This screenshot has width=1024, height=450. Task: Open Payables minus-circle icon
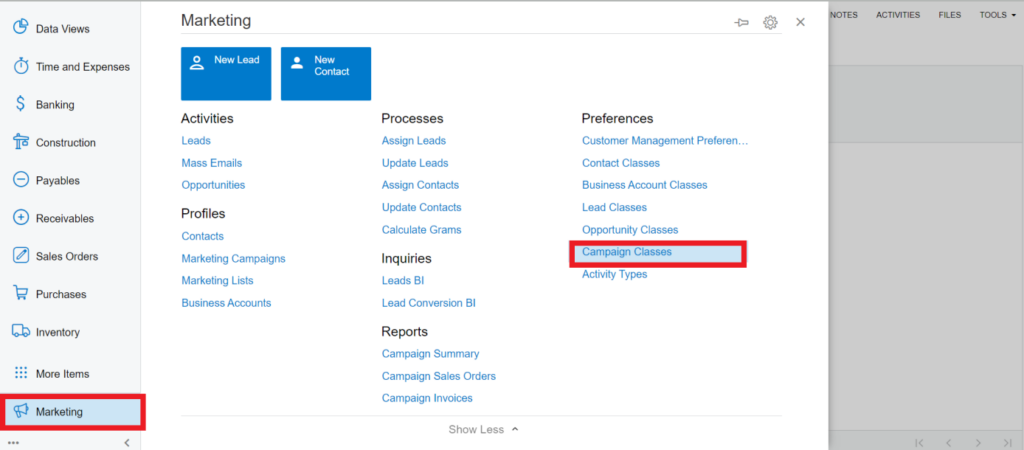pyautogui.click(x=20, y=180)
